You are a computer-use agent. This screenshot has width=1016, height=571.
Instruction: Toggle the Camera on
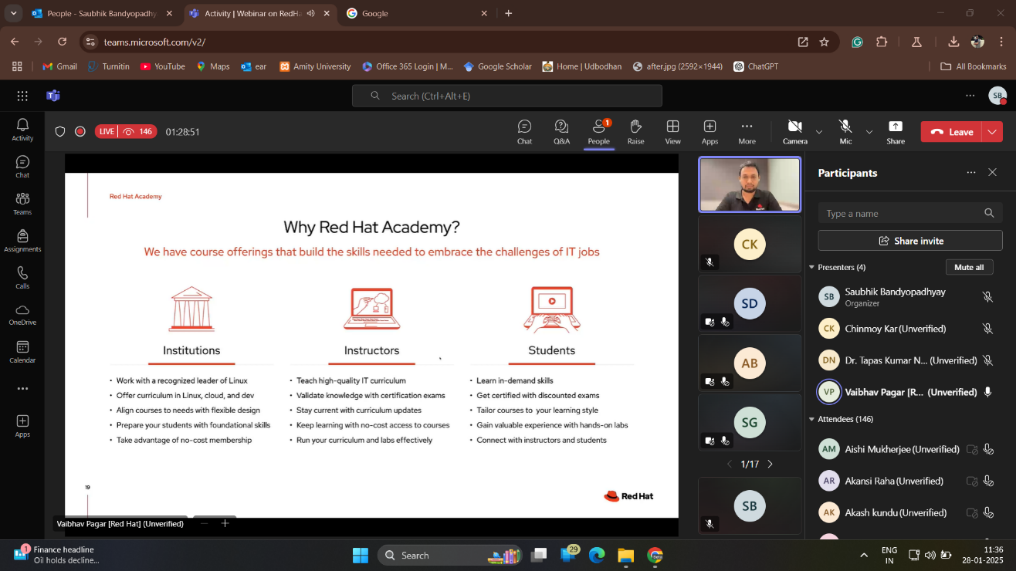pyautogui.click(x=794, y=132)
